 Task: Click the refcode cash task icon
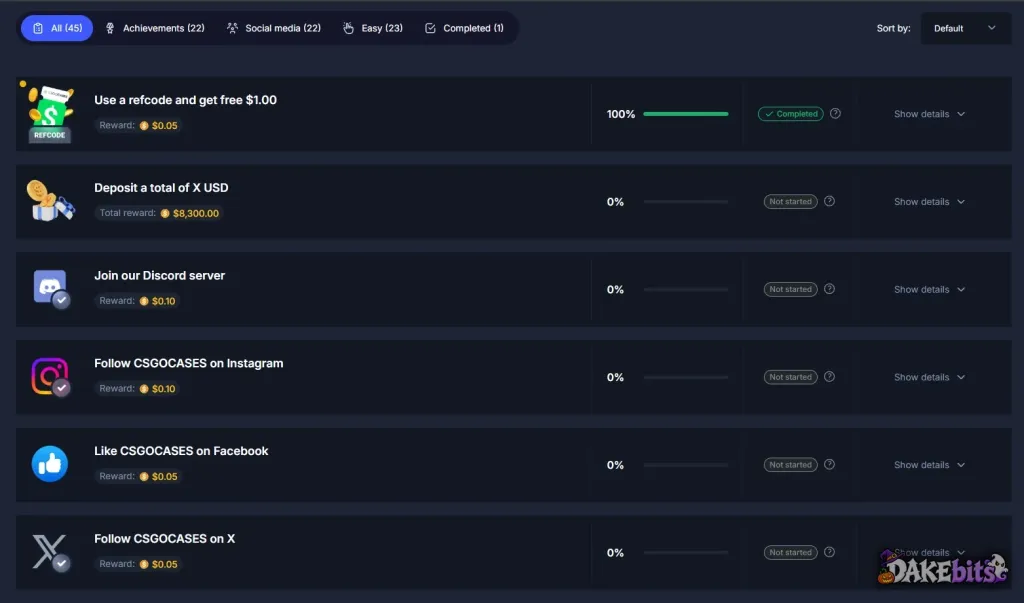[x=50, y=114]
